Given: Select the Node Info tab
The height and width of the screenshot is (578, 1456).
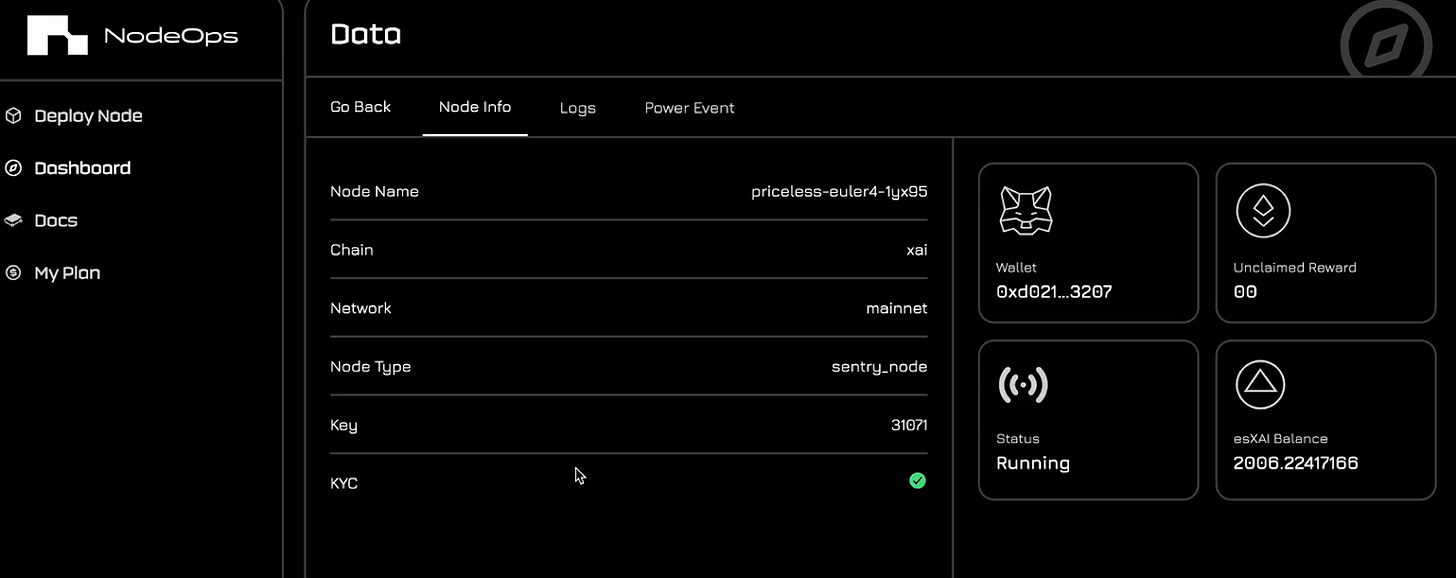Looking at the screenshot, I should [475, 107].
